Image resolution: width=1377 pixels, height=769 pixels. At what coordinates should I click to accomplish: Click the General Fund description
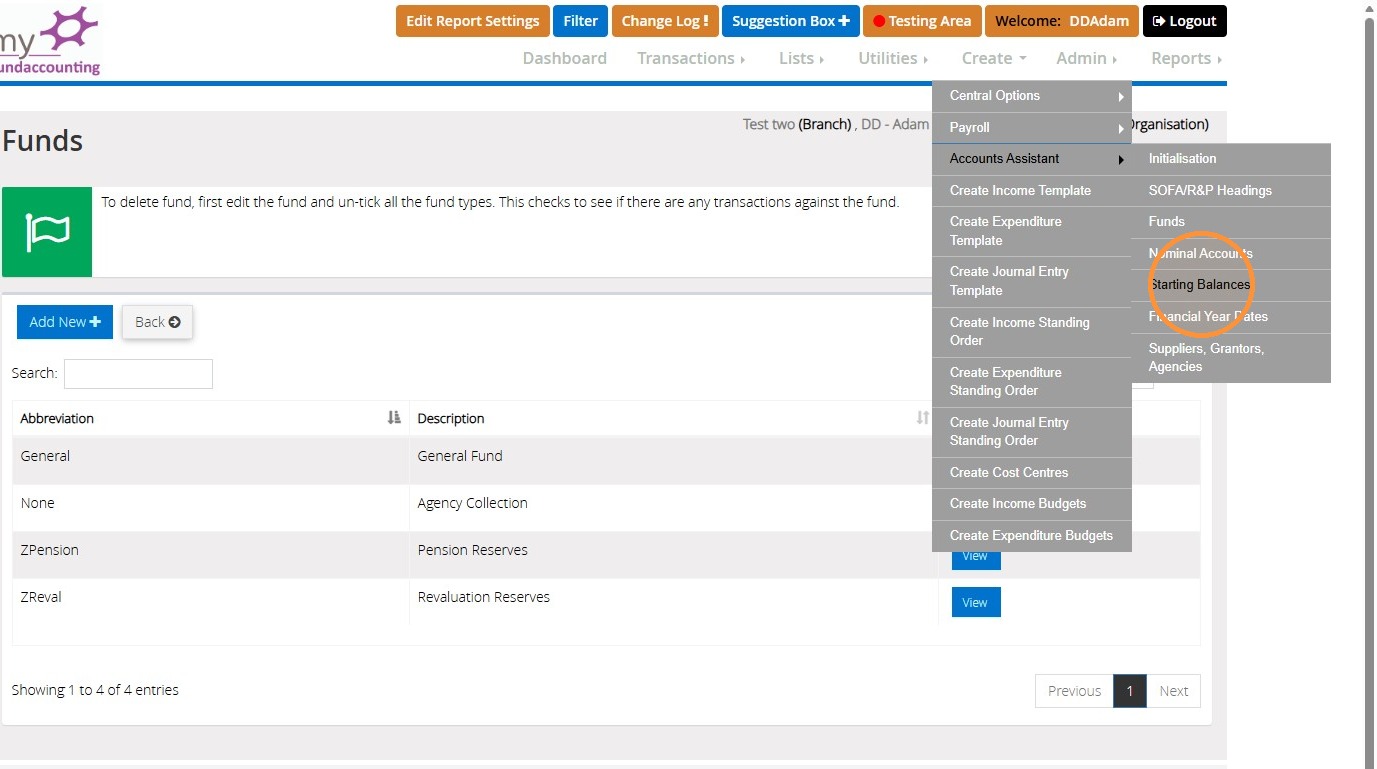[x=460, y=456]
